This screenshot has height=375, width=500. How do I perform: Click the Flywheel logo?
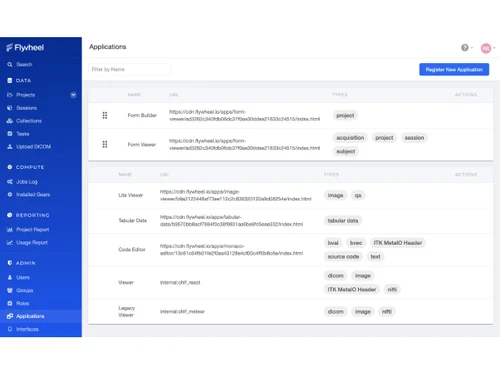click(25, 48)
